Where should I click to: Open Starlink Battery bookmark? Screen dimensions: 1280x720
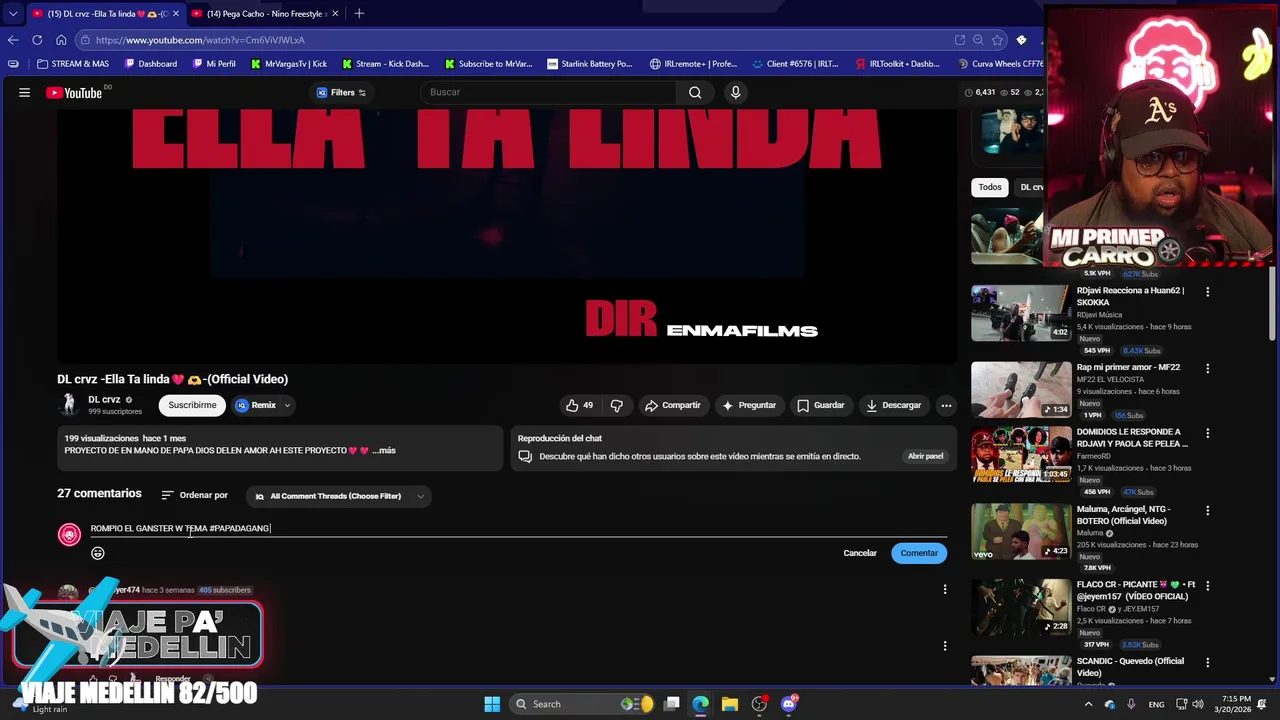590,64
